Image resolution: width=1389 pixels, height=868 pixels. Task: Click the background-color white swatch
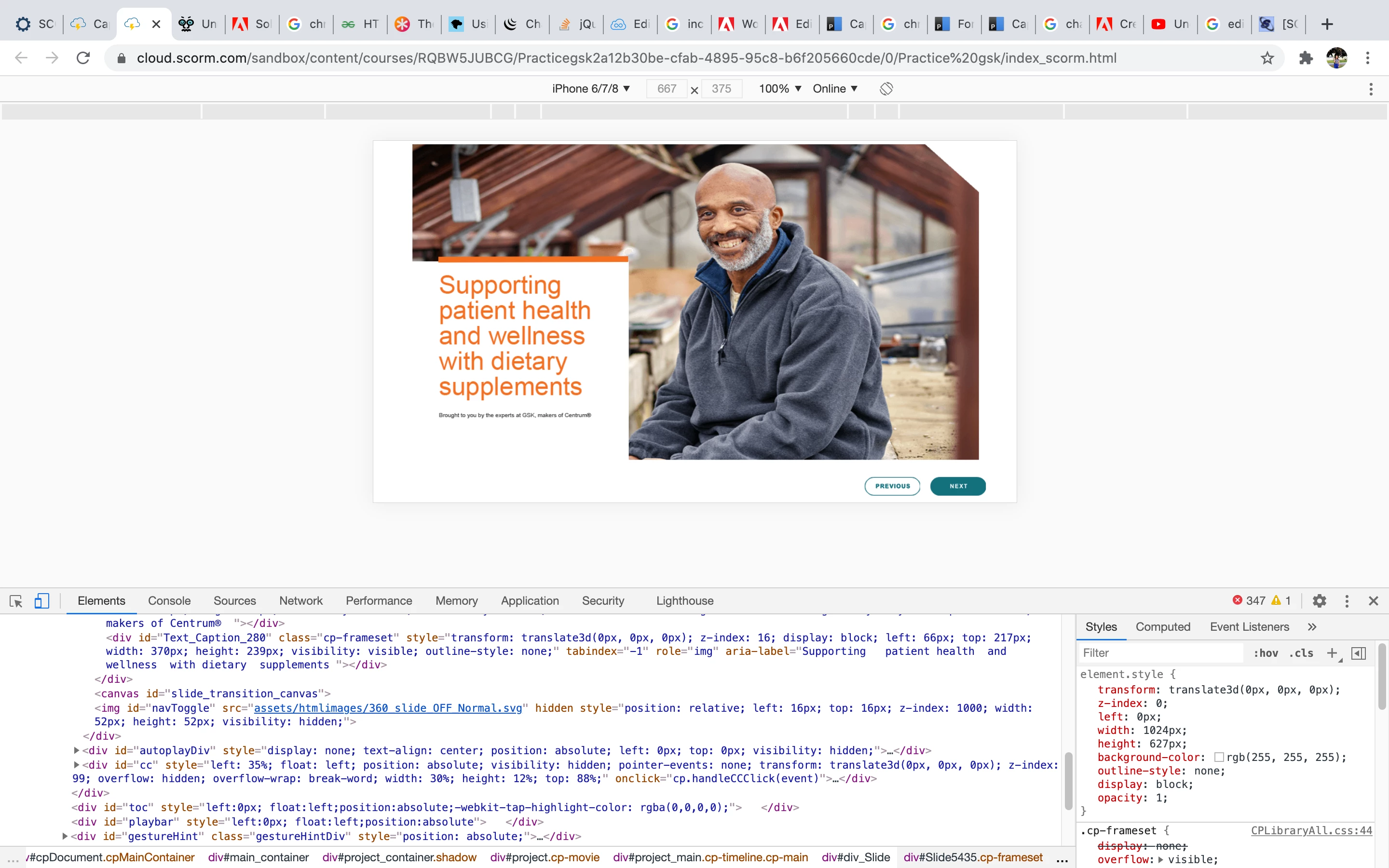click(x=1219, y=757)
